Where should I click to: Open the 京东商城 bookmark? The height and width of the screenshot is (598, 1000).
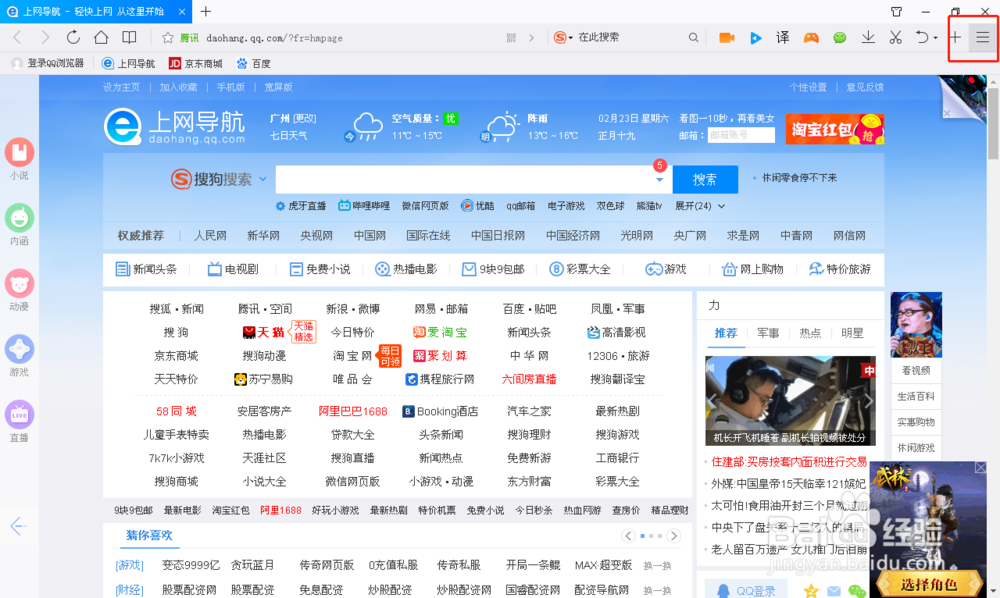tap(196, 63)
